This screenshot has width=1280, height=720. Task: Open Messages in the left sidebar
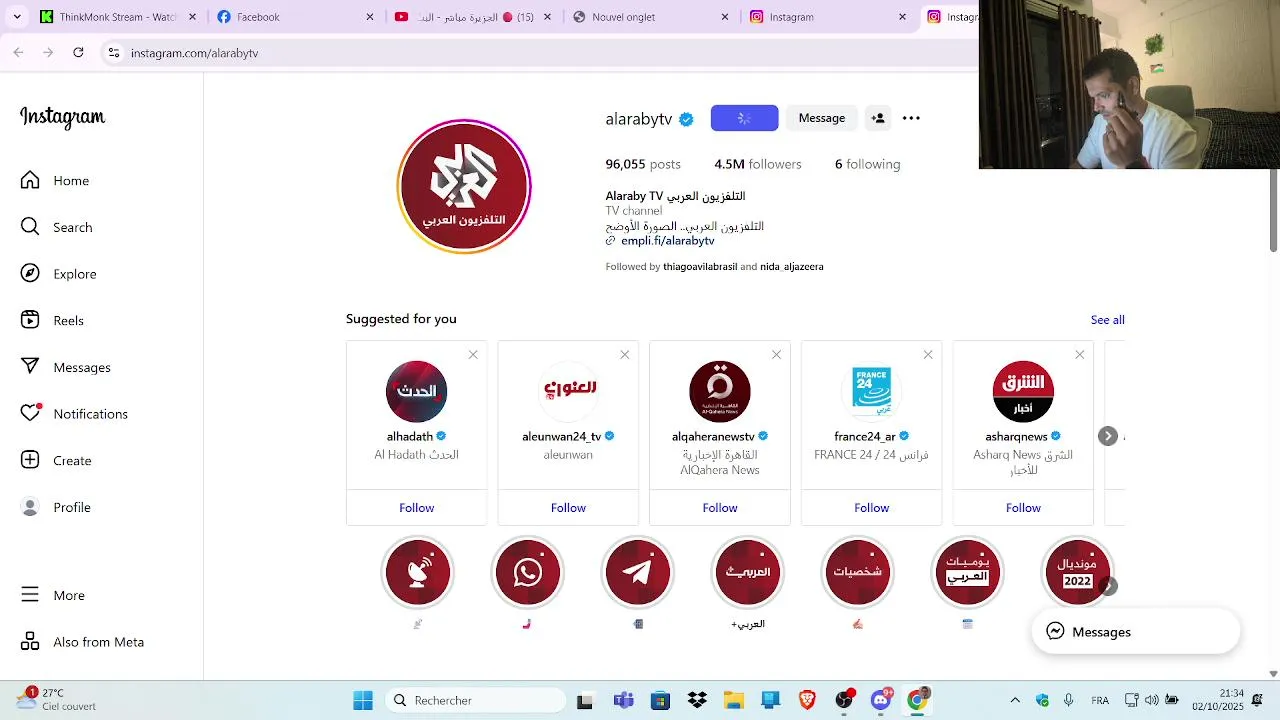click(x=66, y=367)
